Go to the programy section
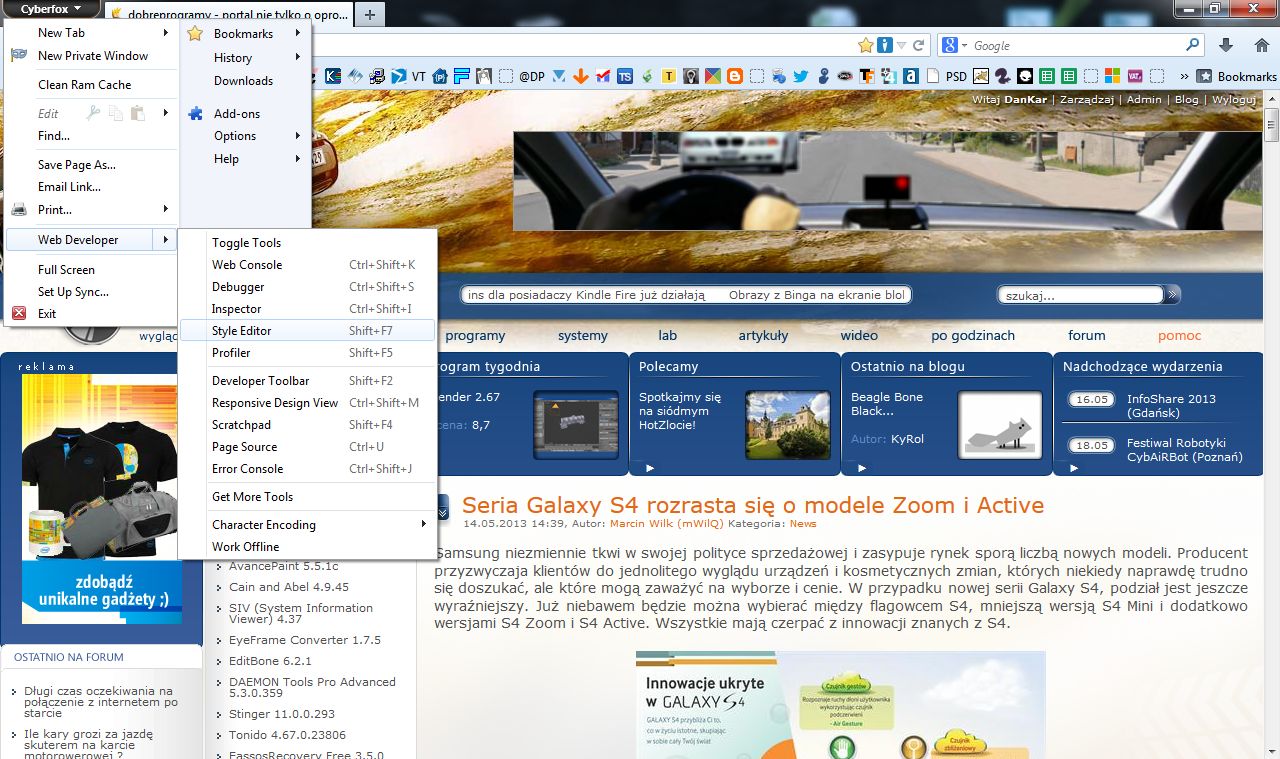Image resolution: width=1280 pixels, height=759 pixels. pos(475,335)
